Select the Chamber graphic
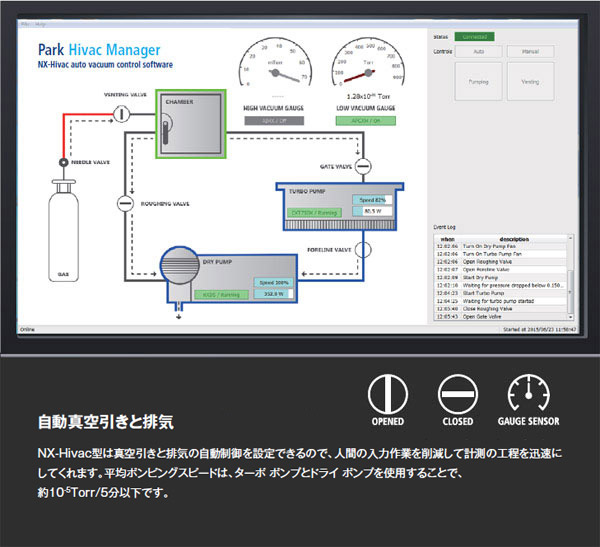The image size is (600, 547). coord(191,124)
